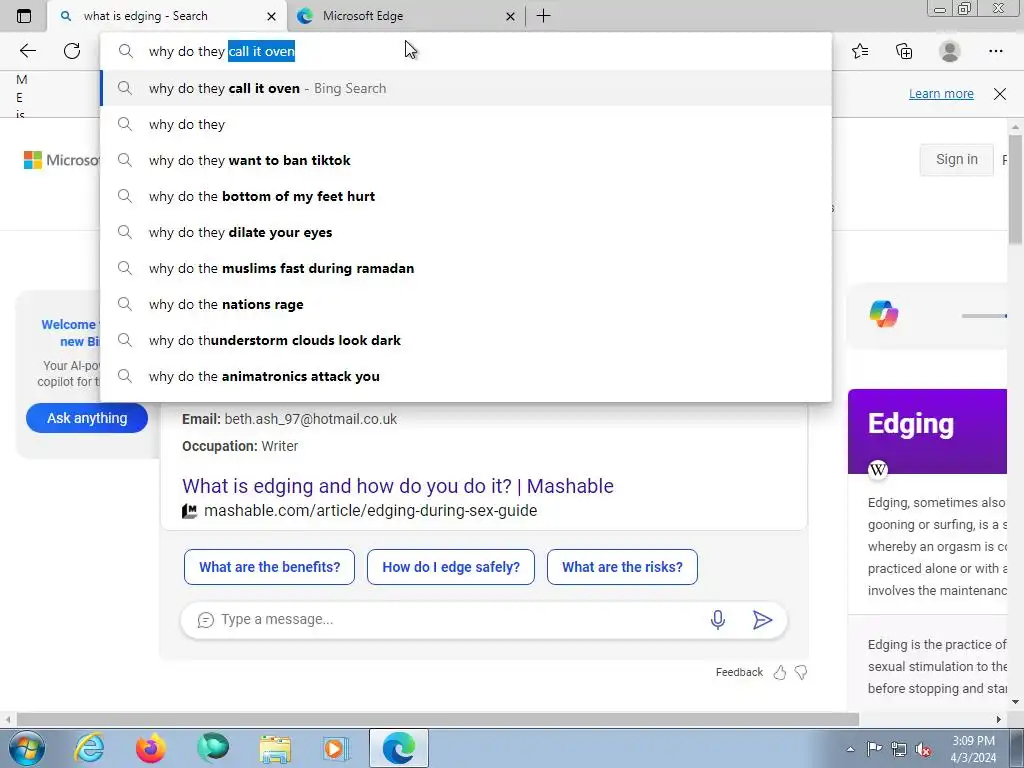
Task: Open the 'Learn more' link
Action: point(941,93)
